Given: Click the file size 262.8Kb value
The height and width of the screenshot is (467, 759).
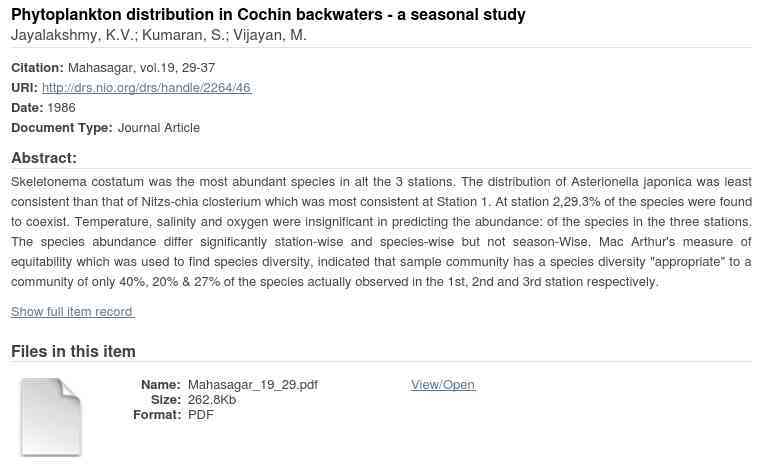Looking at the screenshot, I should coord(212,400).
